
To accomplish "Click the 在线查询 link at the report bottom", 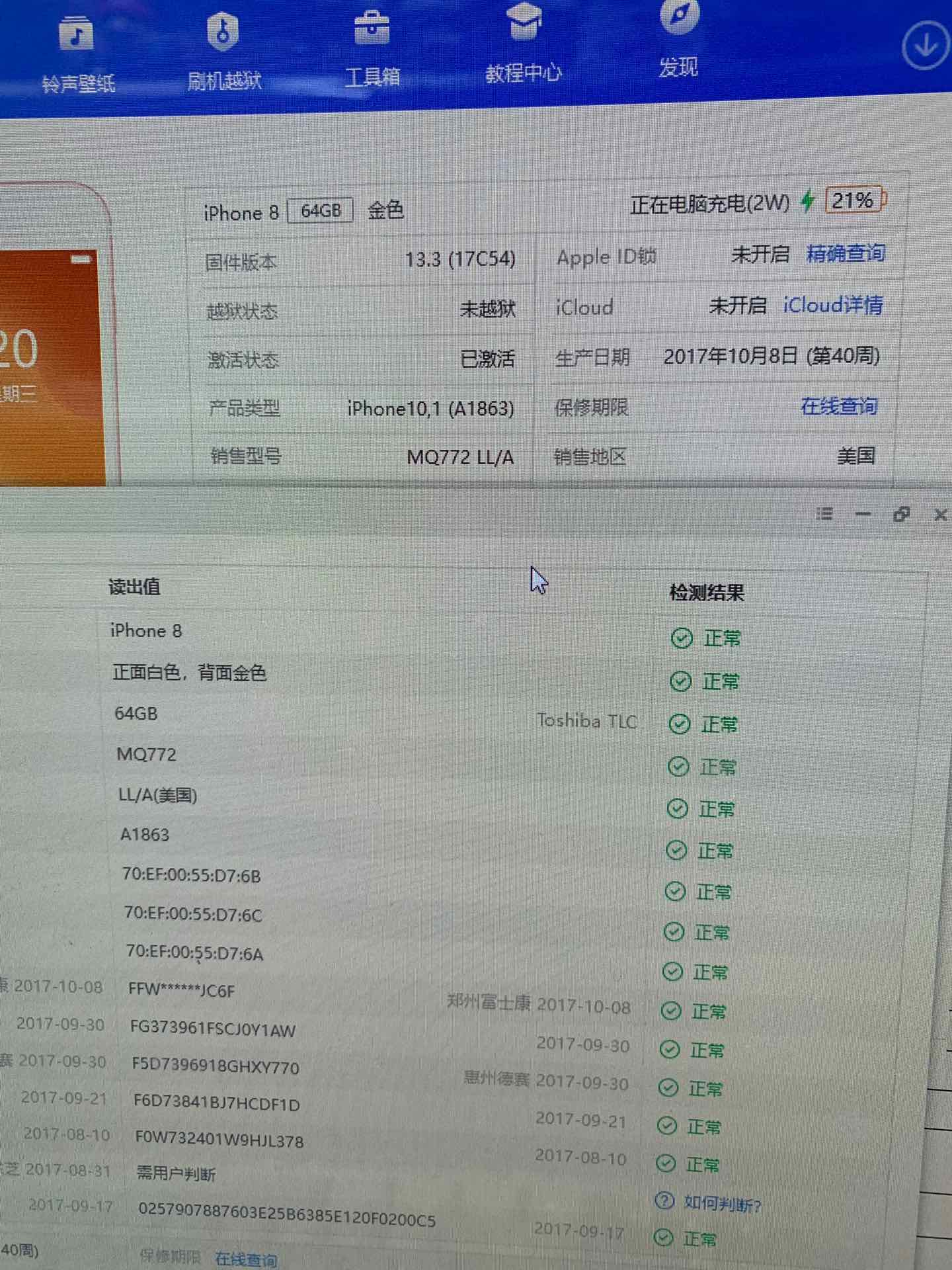I will pyautogui.click(x=246, y=1259).
